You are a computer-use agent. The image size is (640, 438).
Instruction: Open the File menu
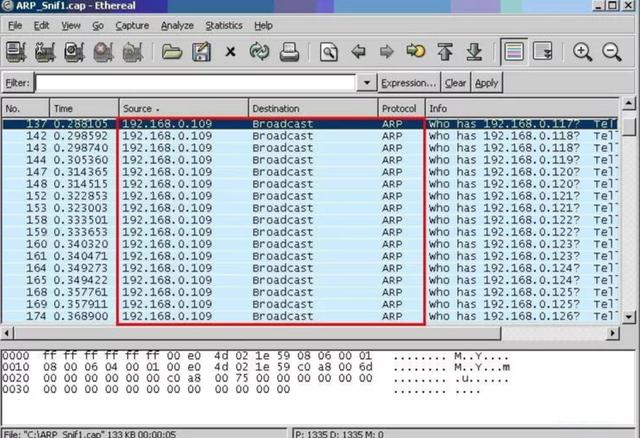15,26
